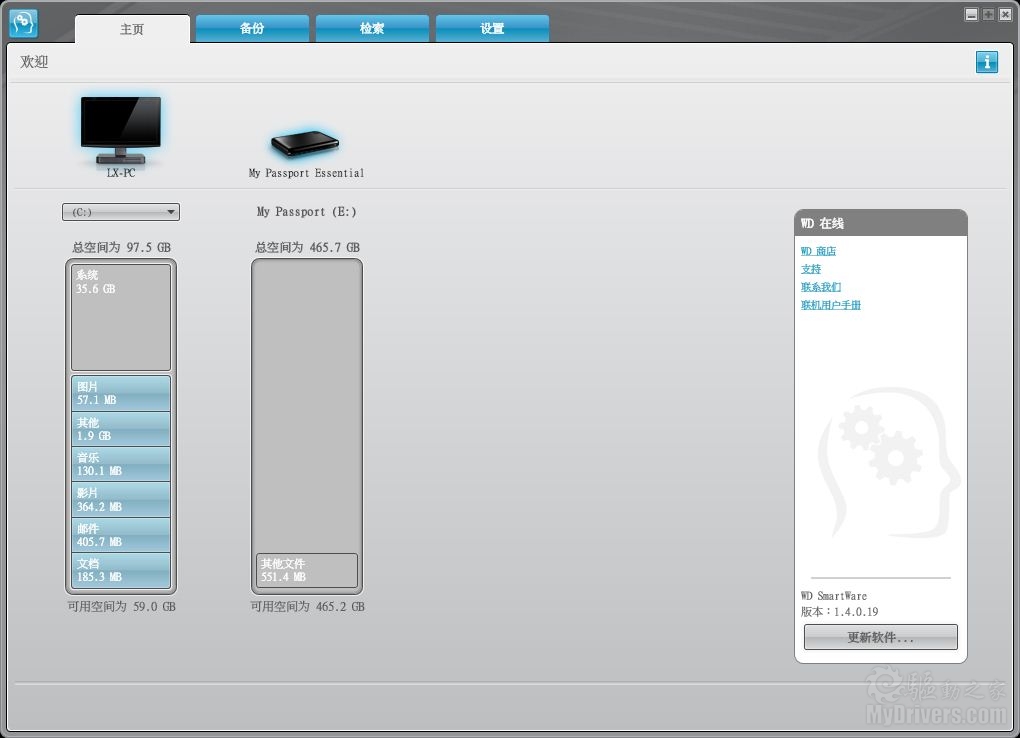This screenshot has height=738, width=1020.
Task: Select the 系统 35.6 GB category block
Action: tap(121, 318)
